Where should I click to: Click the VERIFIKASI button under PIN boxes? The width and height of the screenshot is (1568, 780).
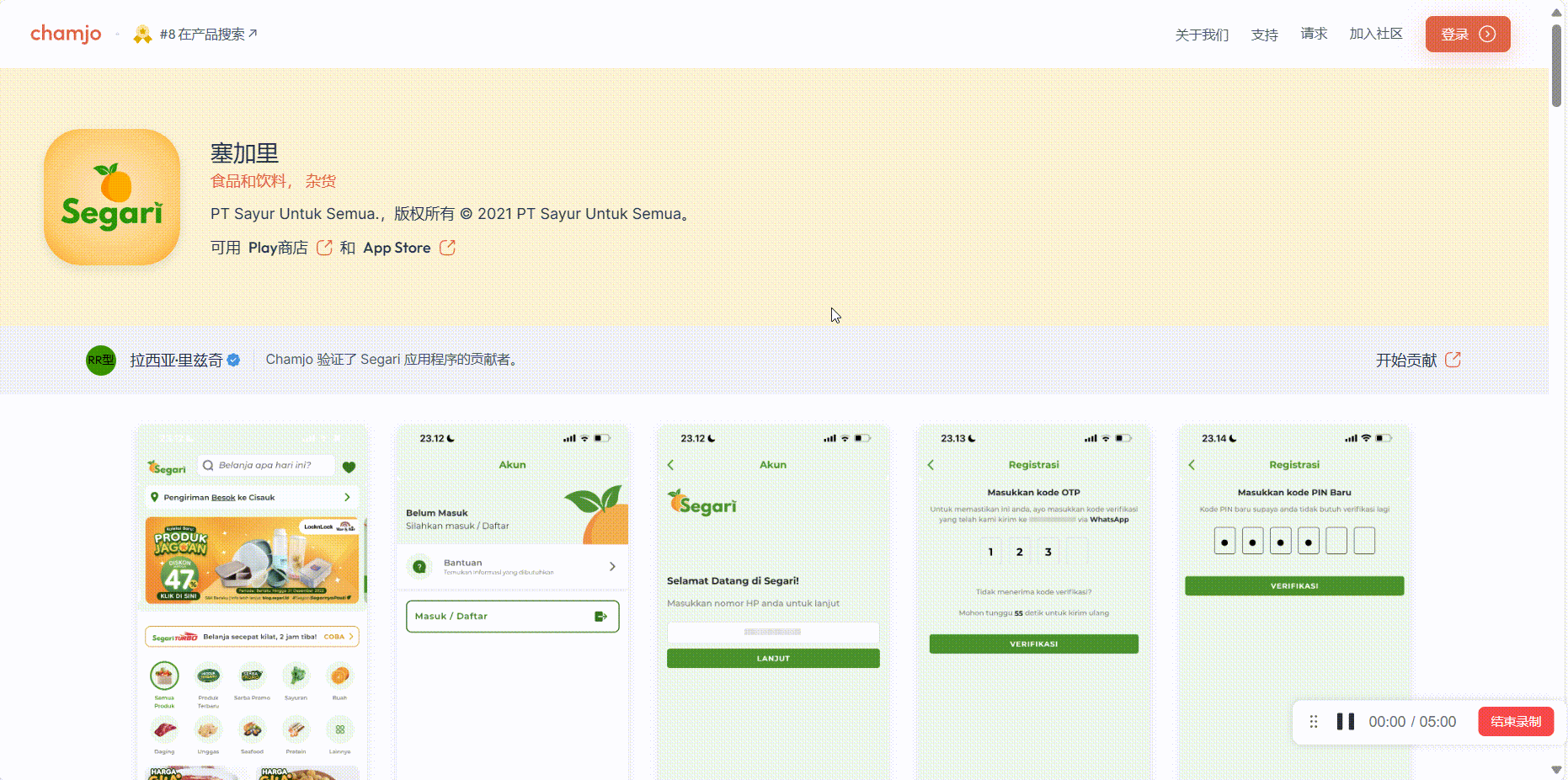coord(1294,586)
